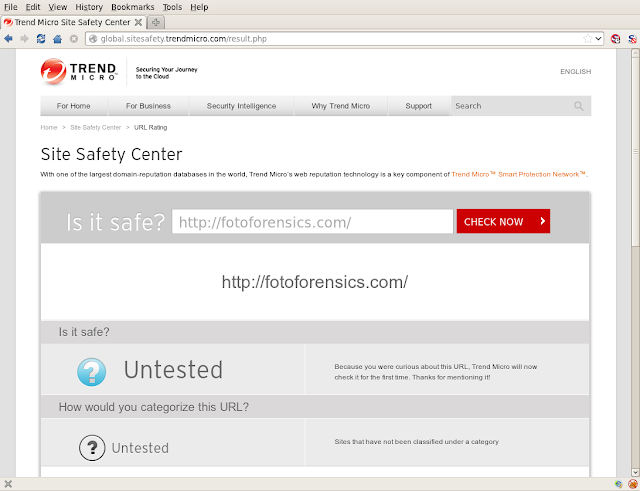The height and width of the screenshot is (491, 640).
Task: Click the URL Rating breadcrumb text
Action: pyautogui.click(x=151, y=128)
